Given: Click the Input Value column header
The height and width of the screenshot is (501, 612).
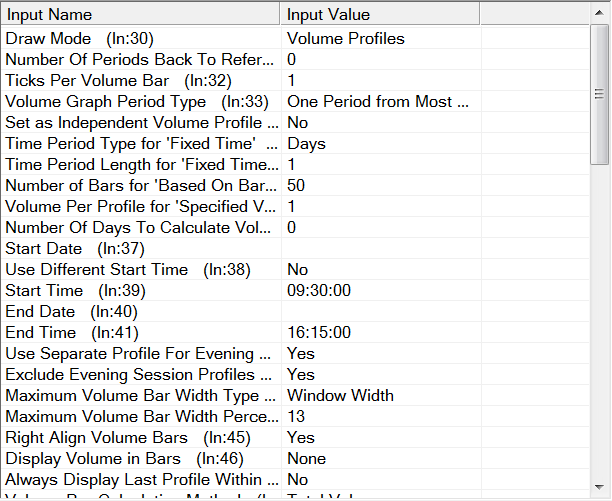Looking at the screenshot, I should (x=380, y=14).
